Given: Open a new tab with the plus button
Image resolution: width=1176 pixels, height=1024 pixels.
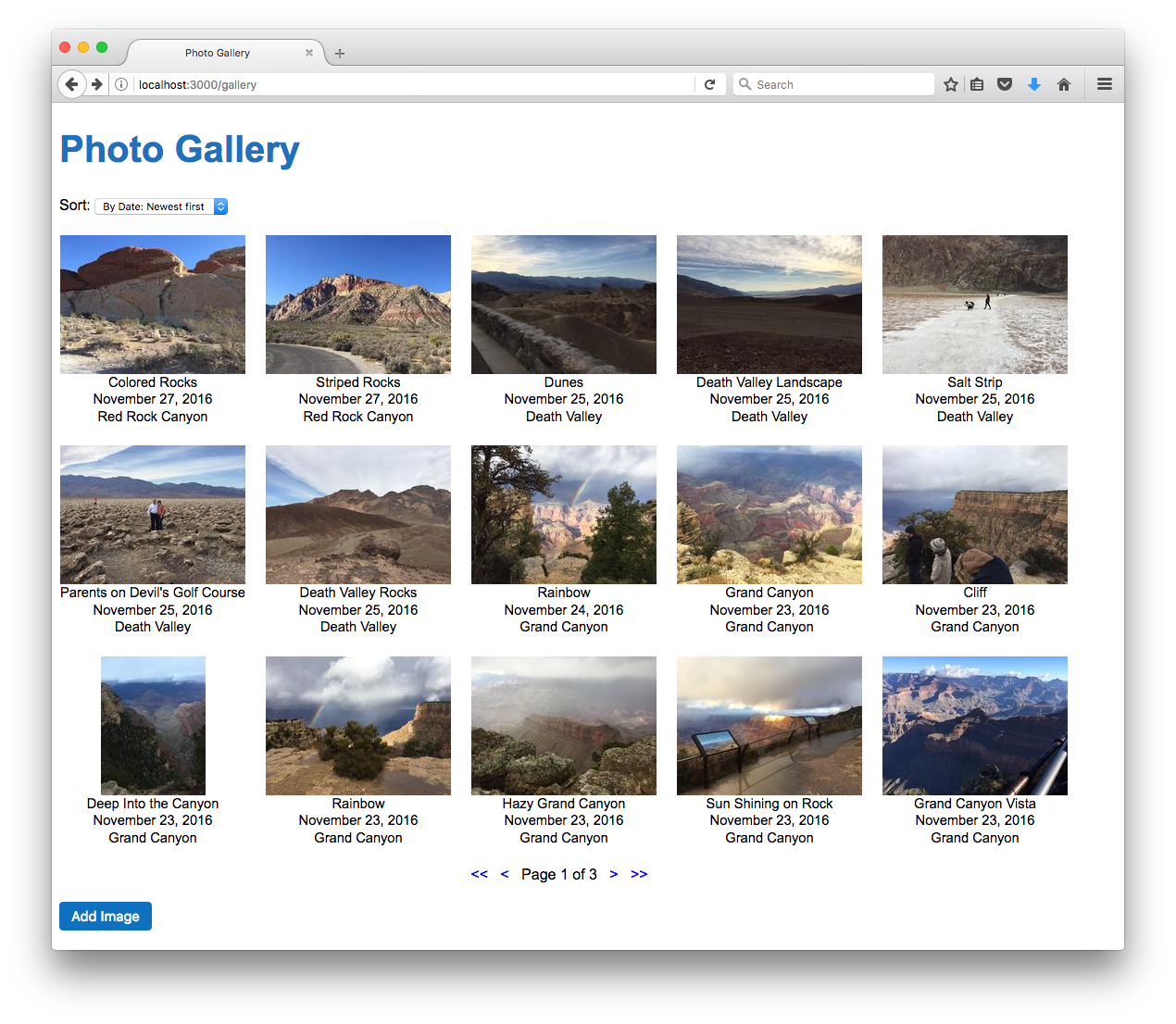Looking at the screenshot, I should point(340,54).
